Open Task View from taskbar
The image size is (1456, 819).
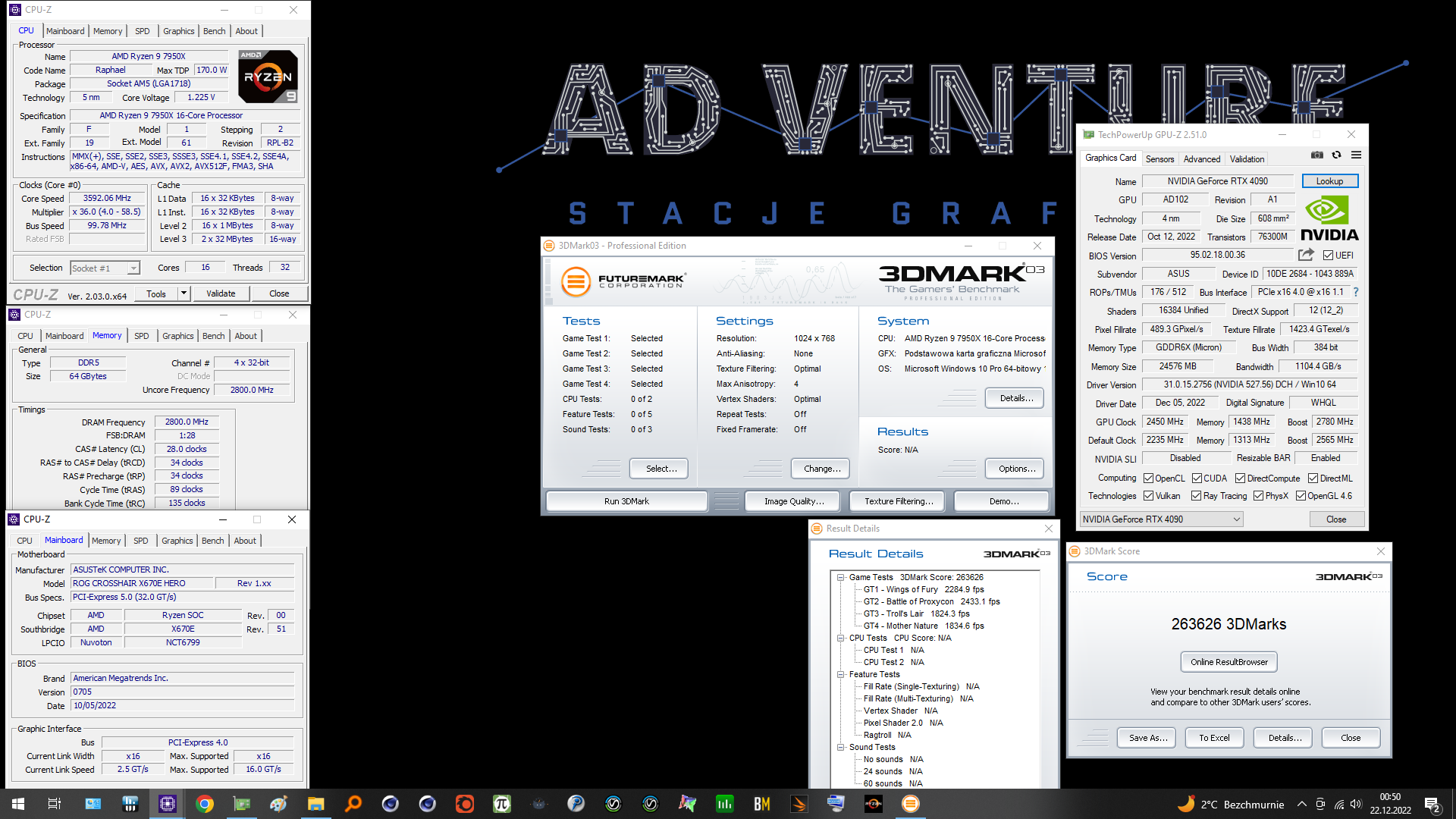55,804
